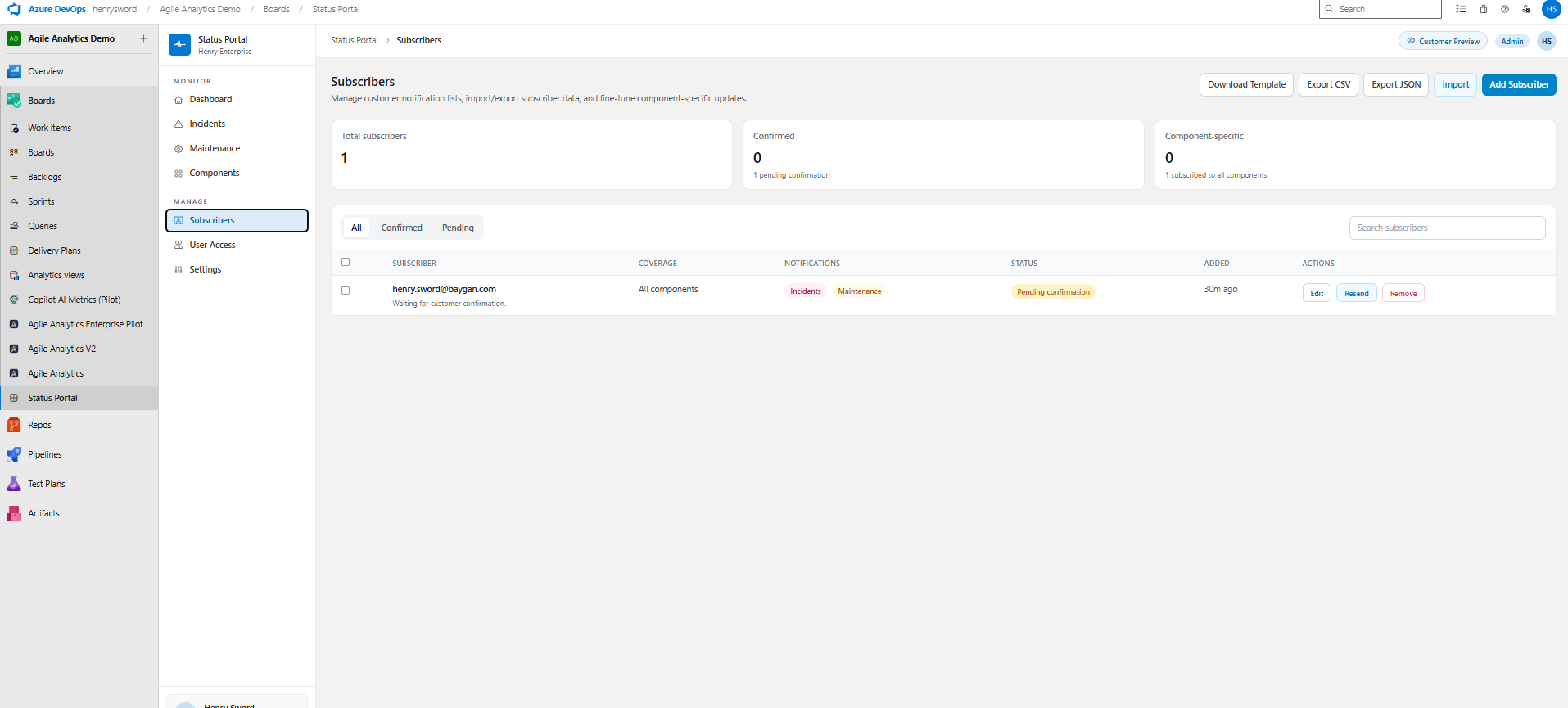Click the Export CSV button

pyautogui.click(x=1328, y=84)
